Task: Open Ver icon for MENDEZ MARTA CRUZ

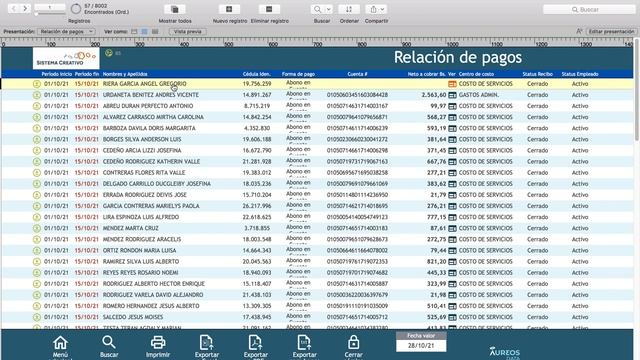Action: click(452, 229)
